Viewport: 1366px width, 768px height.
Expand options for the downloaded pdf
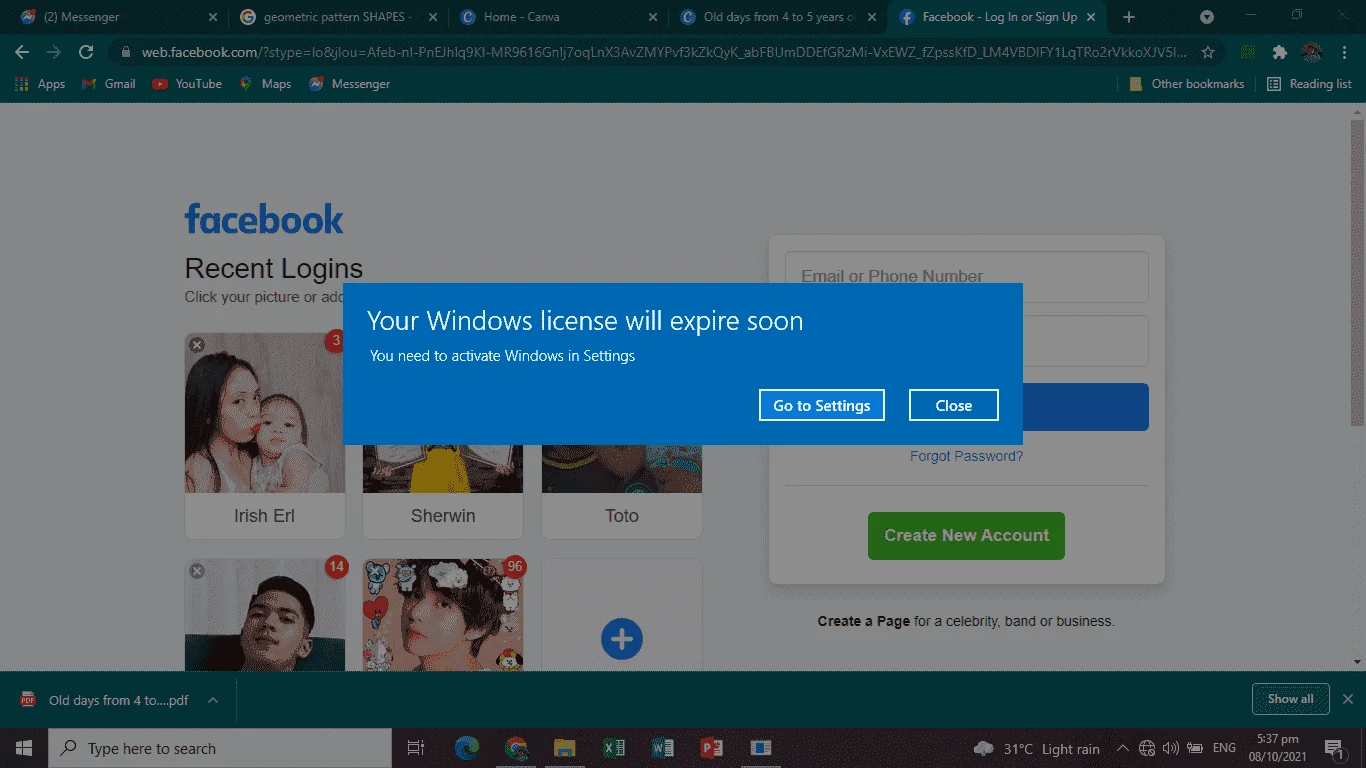click(213, 700)
